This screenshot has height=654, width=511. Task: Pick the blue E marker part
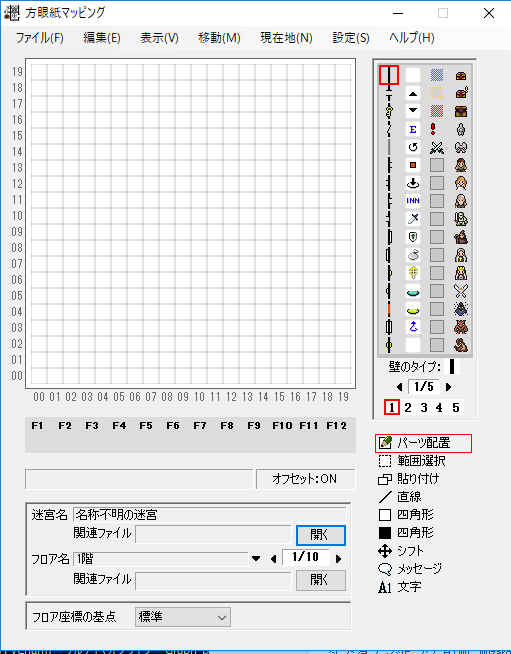[x=413, y=129]
